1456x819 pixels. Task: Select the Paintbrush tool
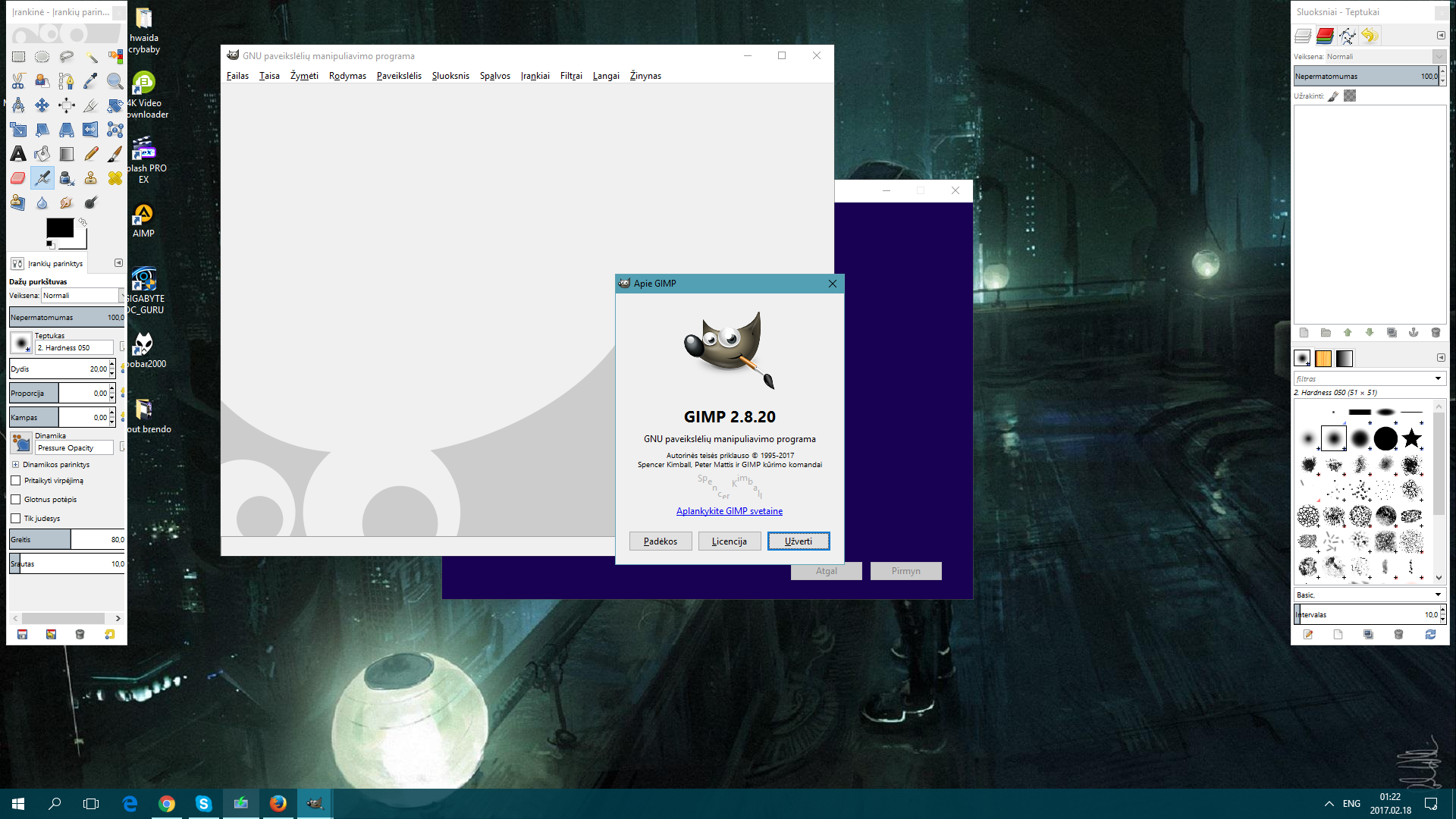[115, 154]
